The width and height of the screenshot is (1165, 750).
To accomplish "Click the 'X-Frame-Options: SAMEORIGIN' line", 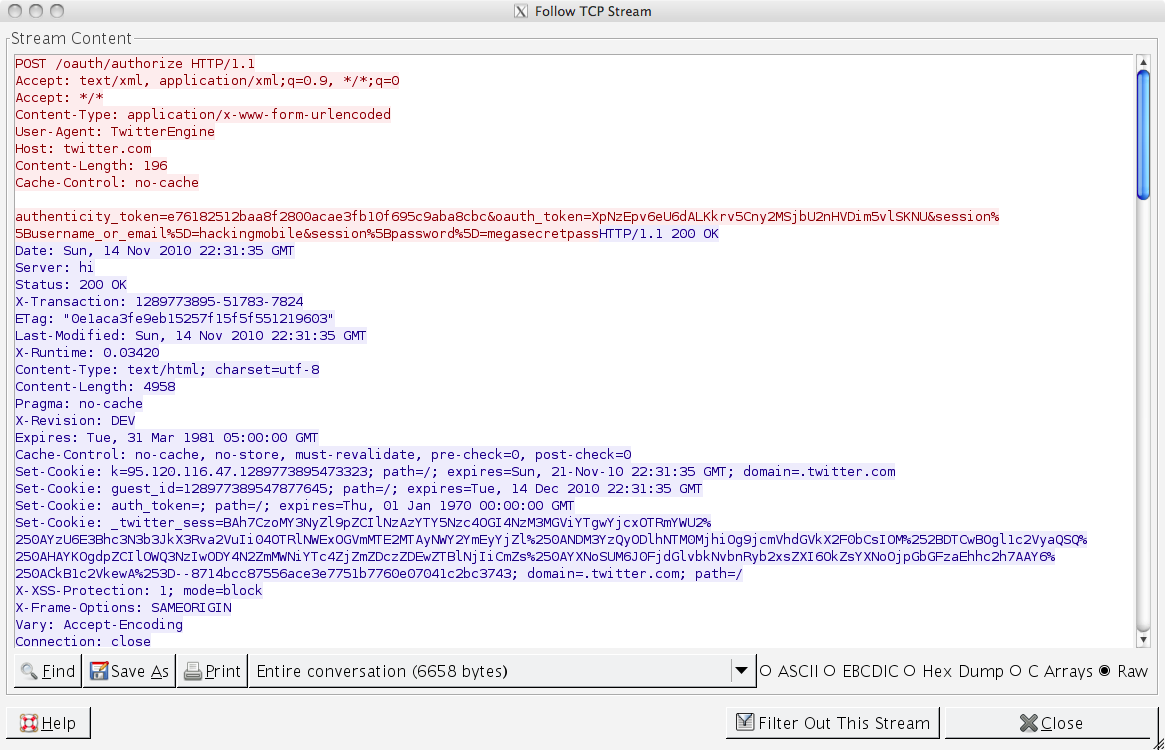I will [x=123, y=608].
